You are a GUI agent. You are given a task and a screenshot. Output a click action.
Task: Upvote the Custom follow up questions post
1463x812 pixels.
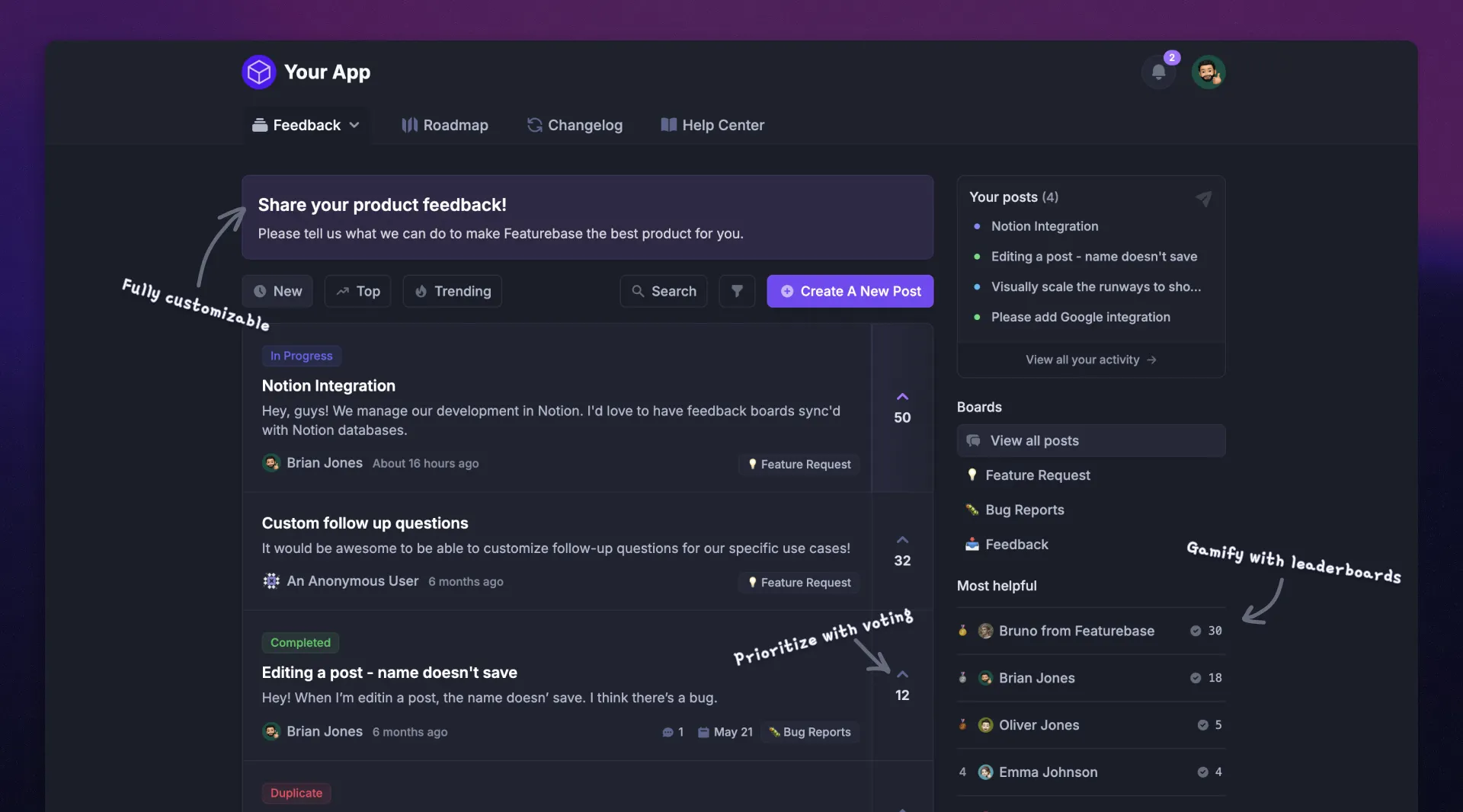pyautogui.click(x=902, y=551)
